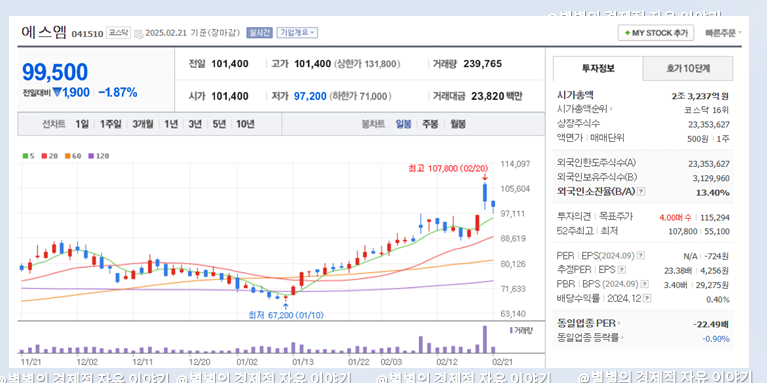Select the 1일 line chart period
The width and height of the screenshot is (767, 383).
pyautogui.click(x=82, y=124)
